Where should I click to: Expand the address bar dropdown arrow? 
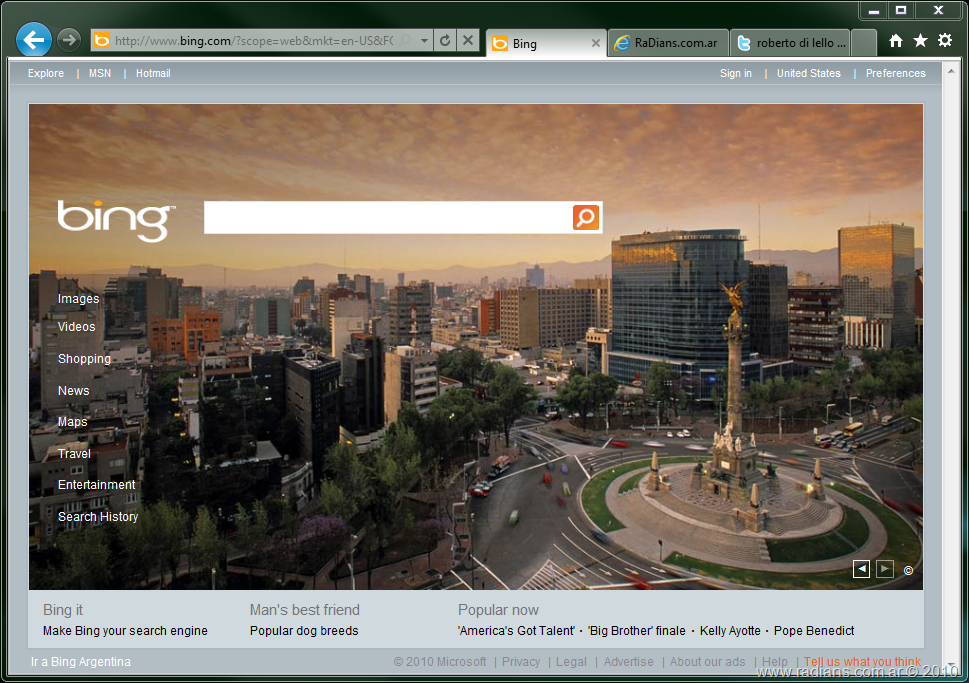(424, 41)
